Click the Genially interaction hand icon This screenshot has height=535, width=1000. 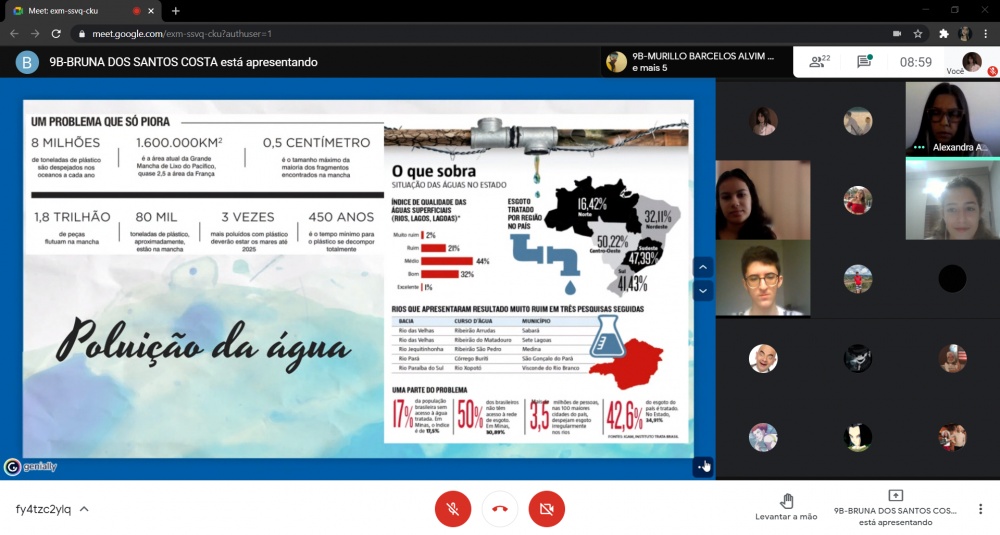tap(703, 467)
